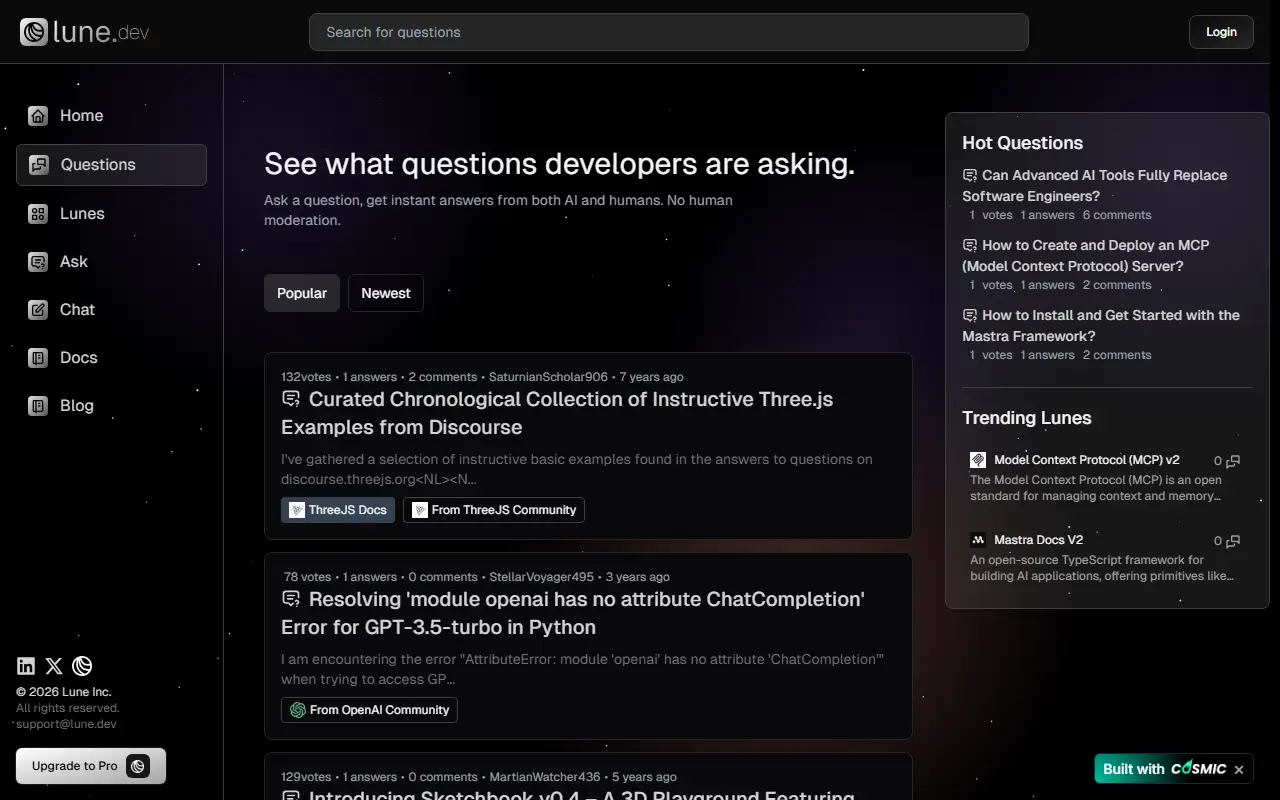The image size is (1280, 800).
Task: Open the LinkedIn social icon
Action: [x=26, y=666]
